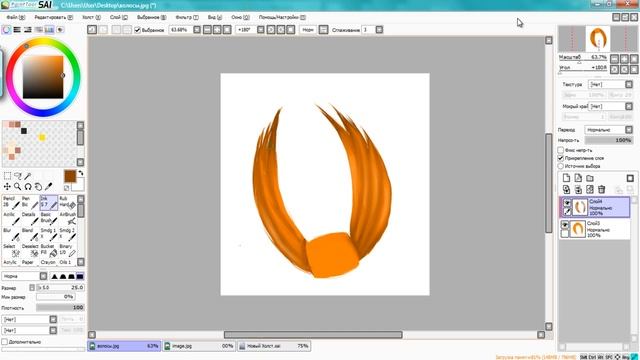Image resolution: width=640 pixels, height=360 pixels.
Task: Select the move tool
Action: click(7, 187)
